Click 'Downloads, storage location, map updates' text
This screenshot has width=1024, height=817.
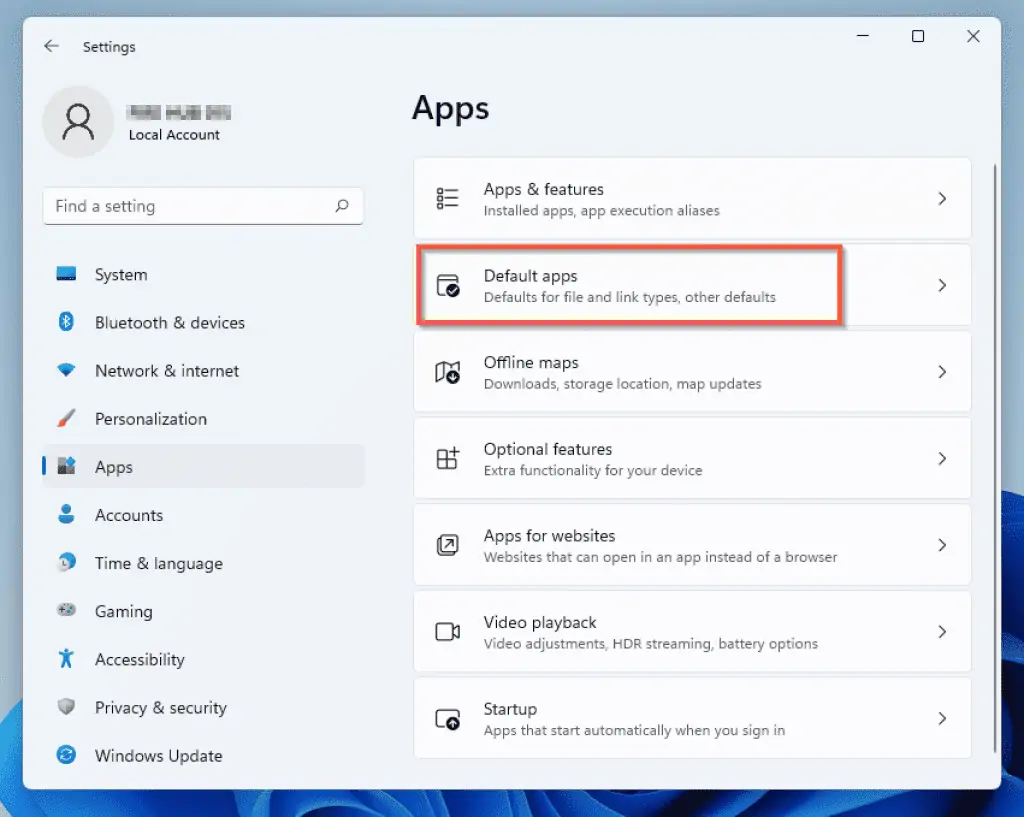[x=622, y=383]
